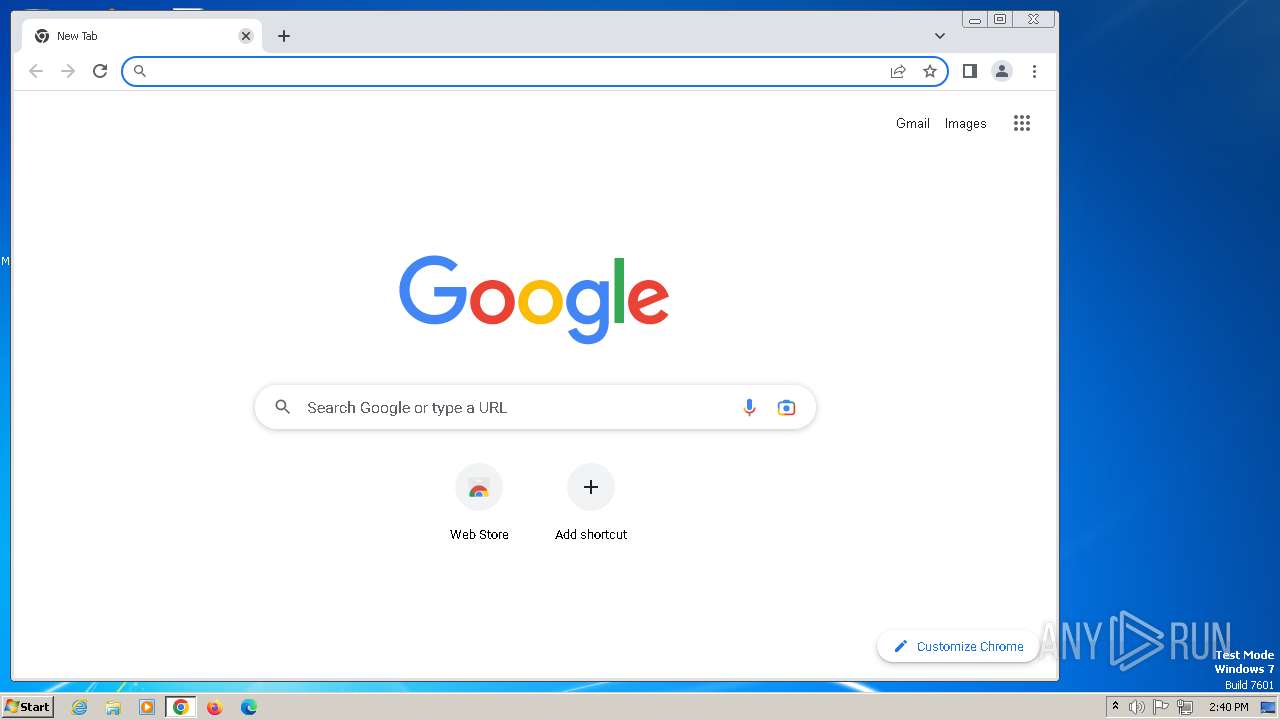Click the Search Google or type a URL box
Viewport: 1280px width, 720px height.
(x=535, y=407)
